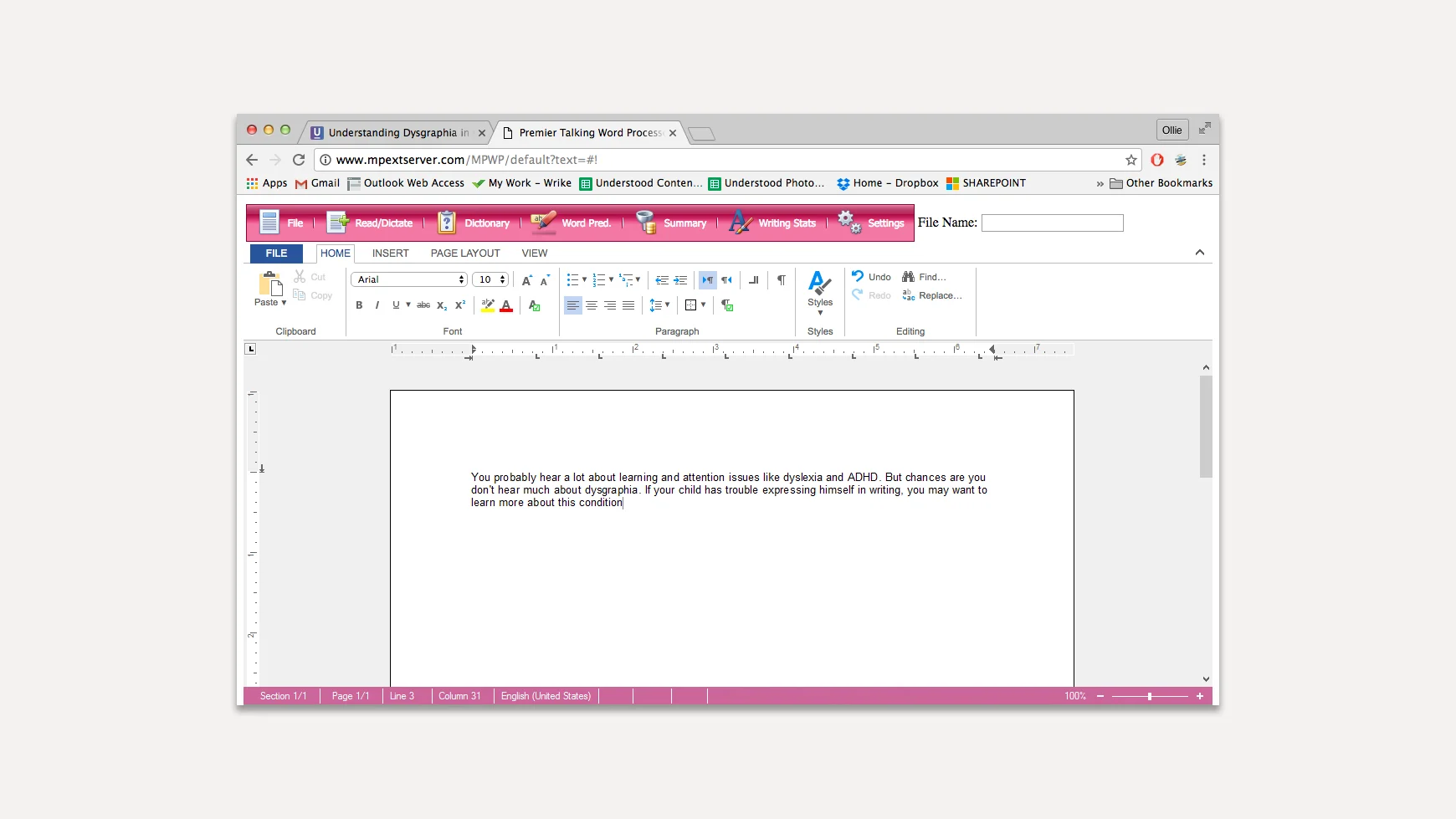Collapse the ribbon with chevron

pos(1200,253)
